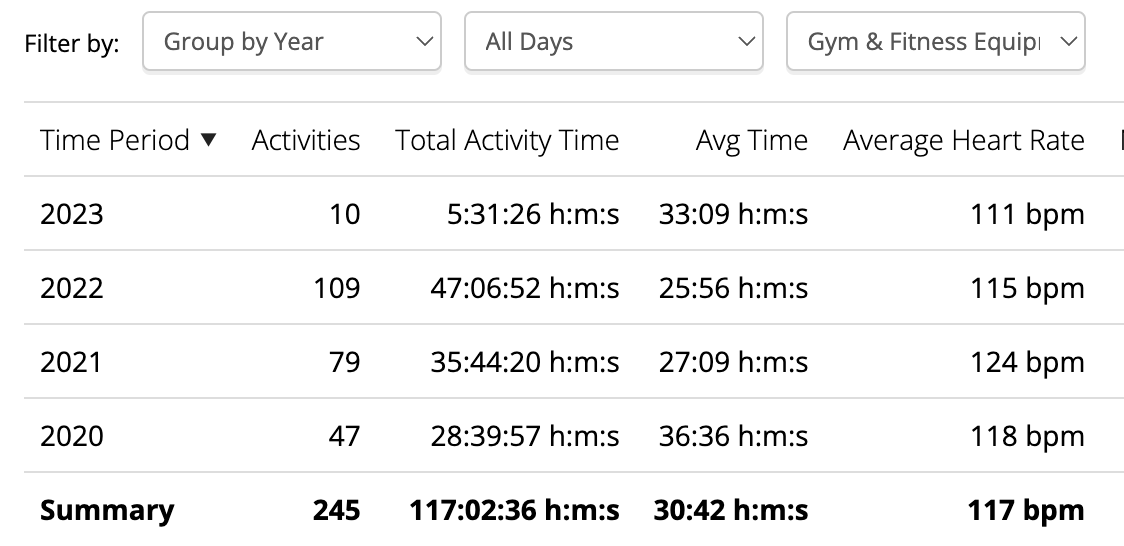
Task: Click the 5:31:26 total time for 2023
Action: 533,214
